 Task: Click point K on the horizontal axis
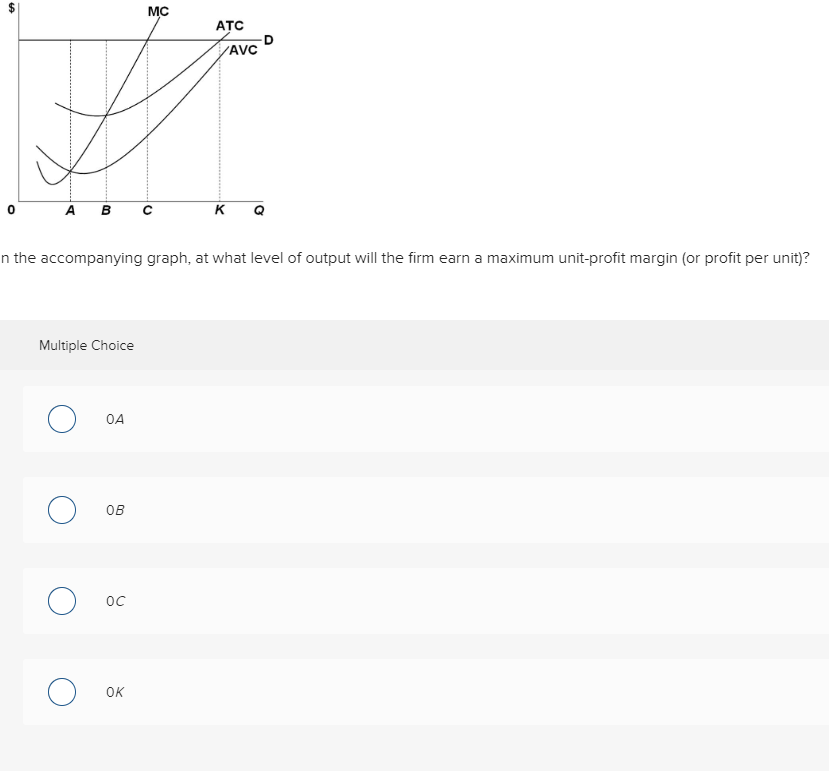(x=218, y=210)
